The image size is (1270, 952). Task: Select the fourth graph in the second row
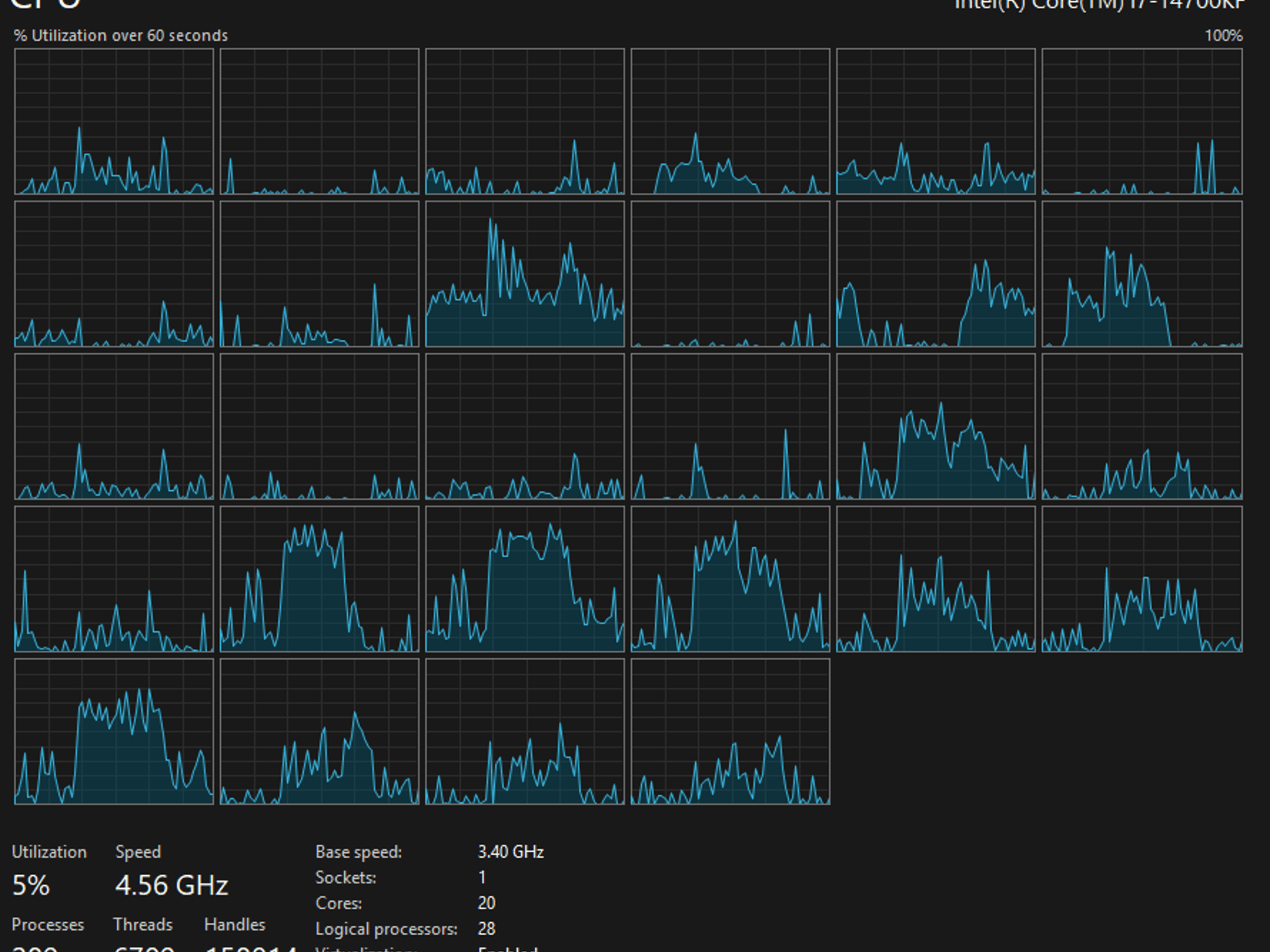pos(730,274)
